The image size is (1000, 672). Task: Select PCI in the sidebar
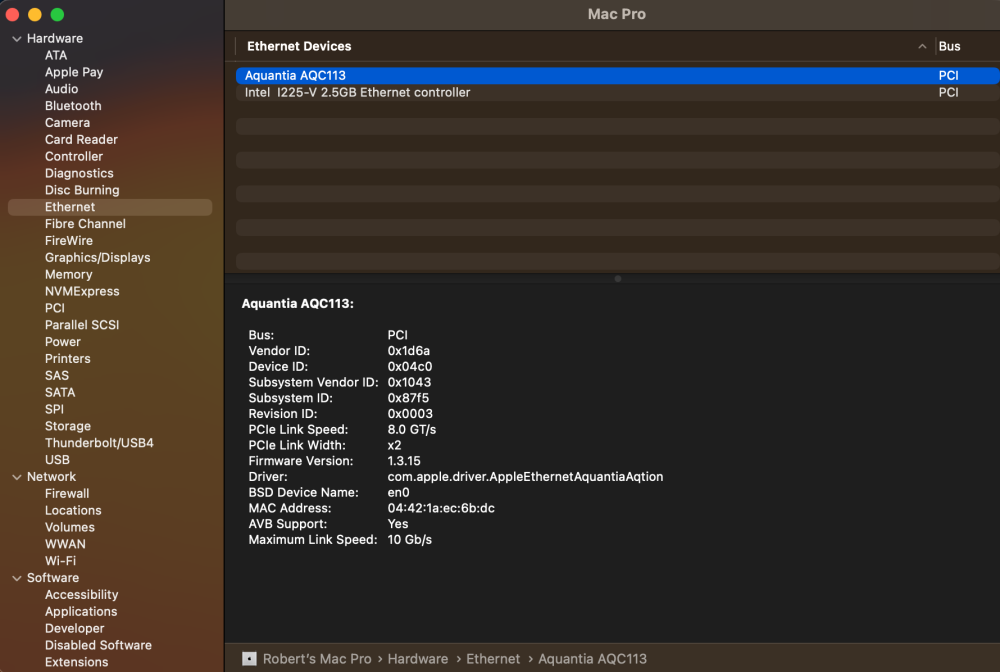pos(54,308)
